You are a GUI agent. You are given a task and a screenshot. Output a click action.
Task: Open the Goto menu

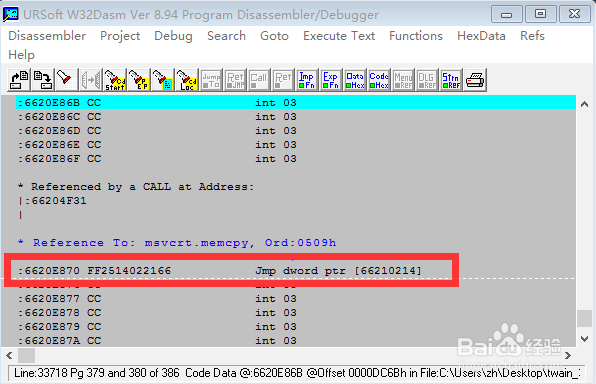(274, 36)
